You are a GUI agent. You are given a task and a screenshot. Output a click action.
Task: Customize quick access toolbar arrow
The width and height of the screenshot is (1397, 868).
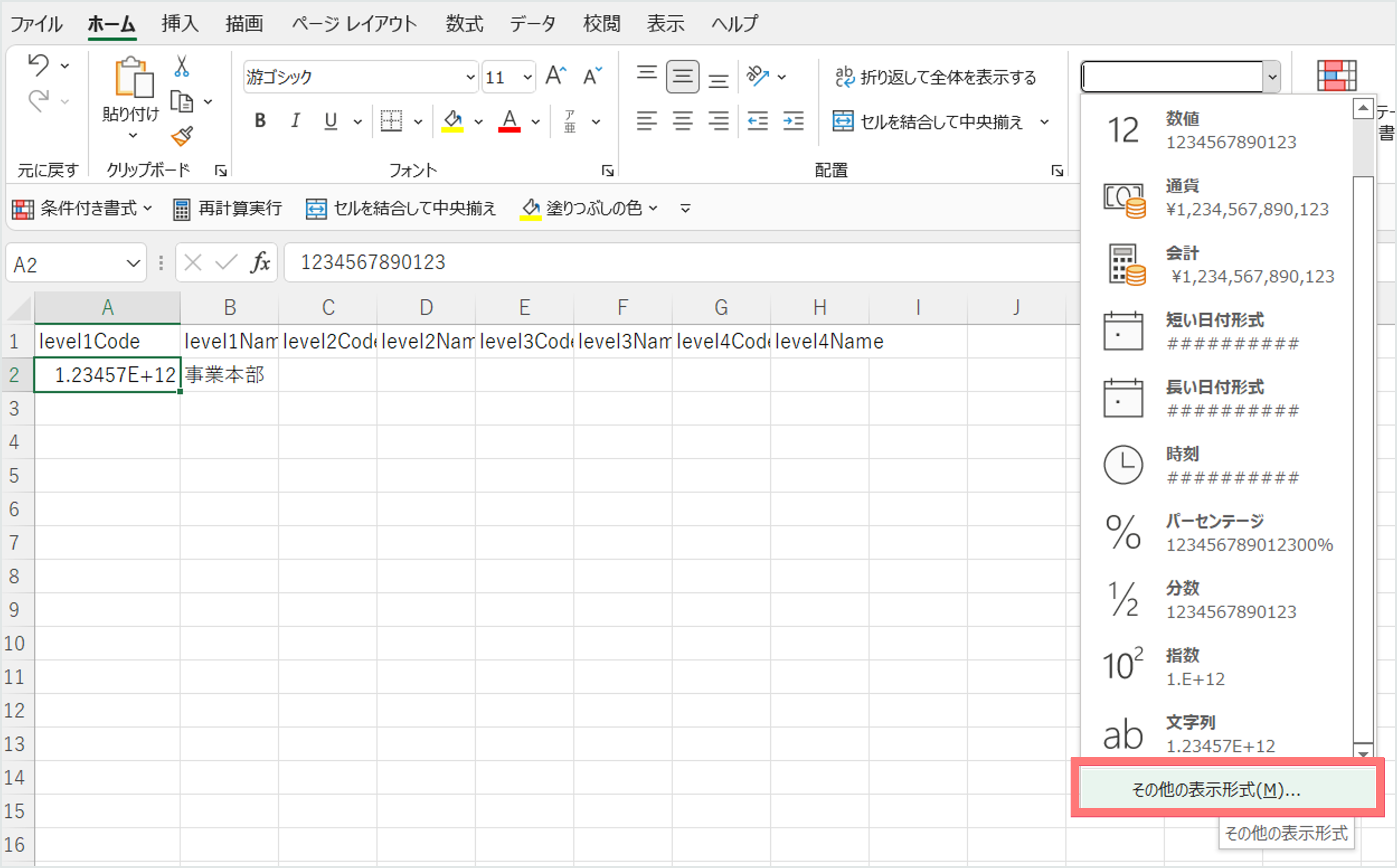tap(685, 209)
